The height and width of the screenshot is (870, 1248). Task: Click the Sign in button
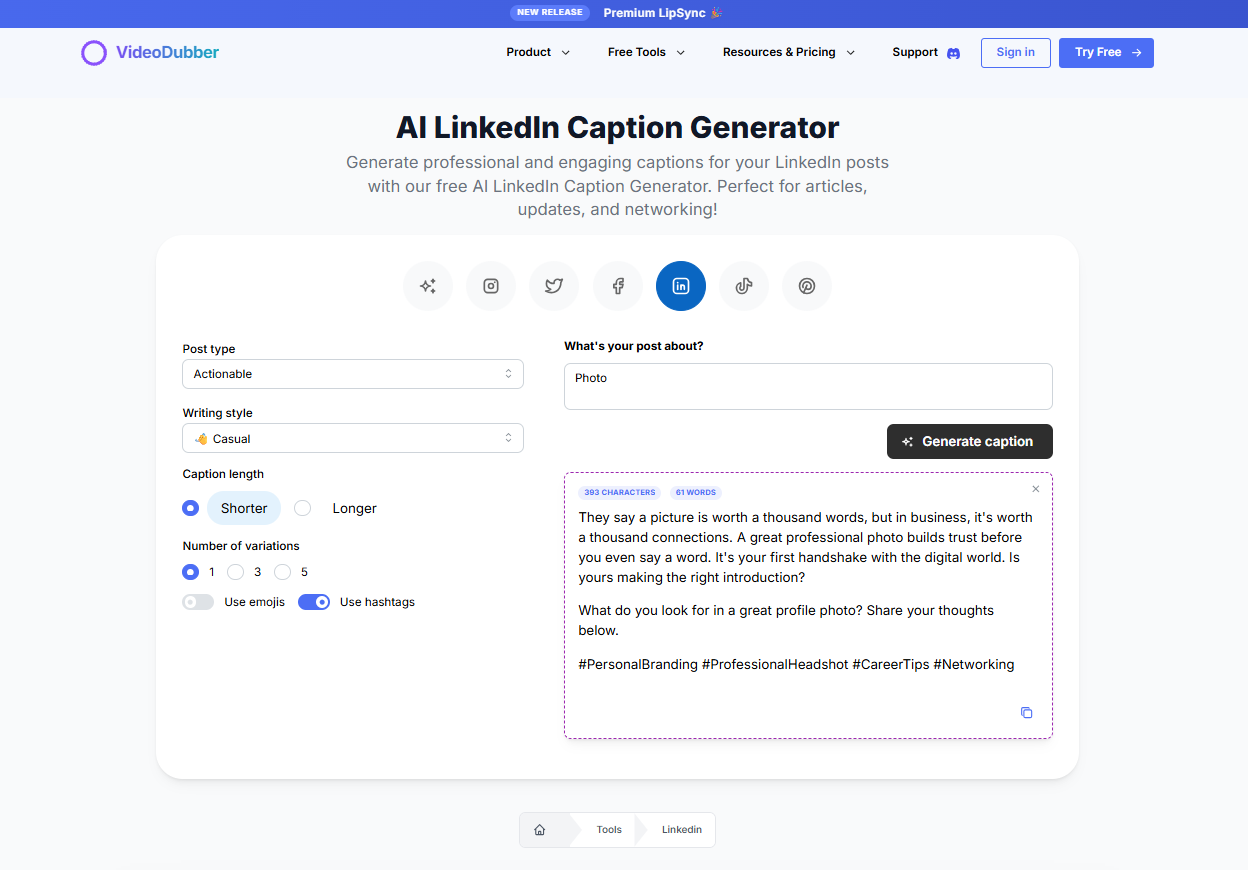tap(1015, 53)
